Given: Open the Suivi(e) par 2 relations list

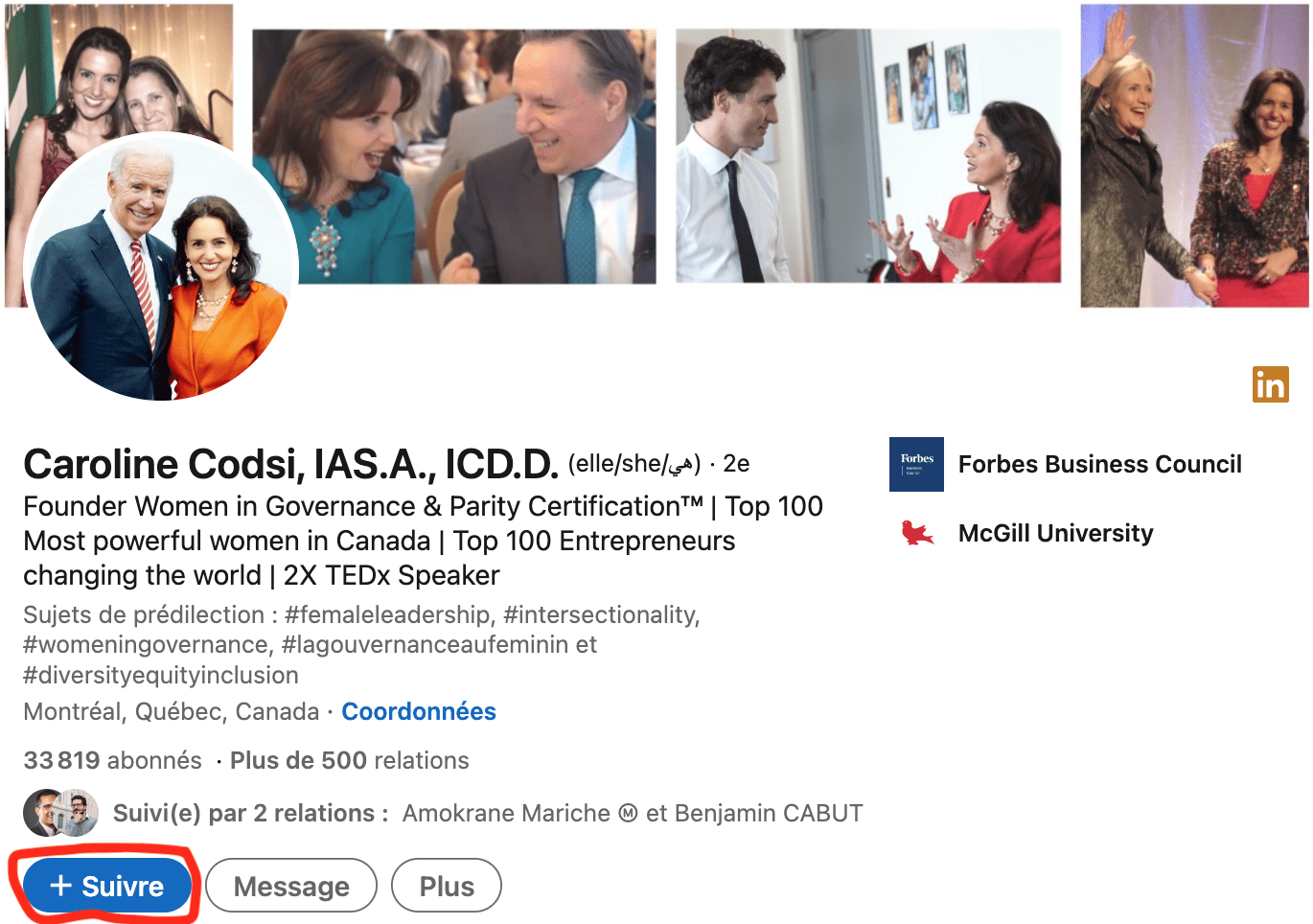Looking at the screenshot, I should tap(250, 813).
